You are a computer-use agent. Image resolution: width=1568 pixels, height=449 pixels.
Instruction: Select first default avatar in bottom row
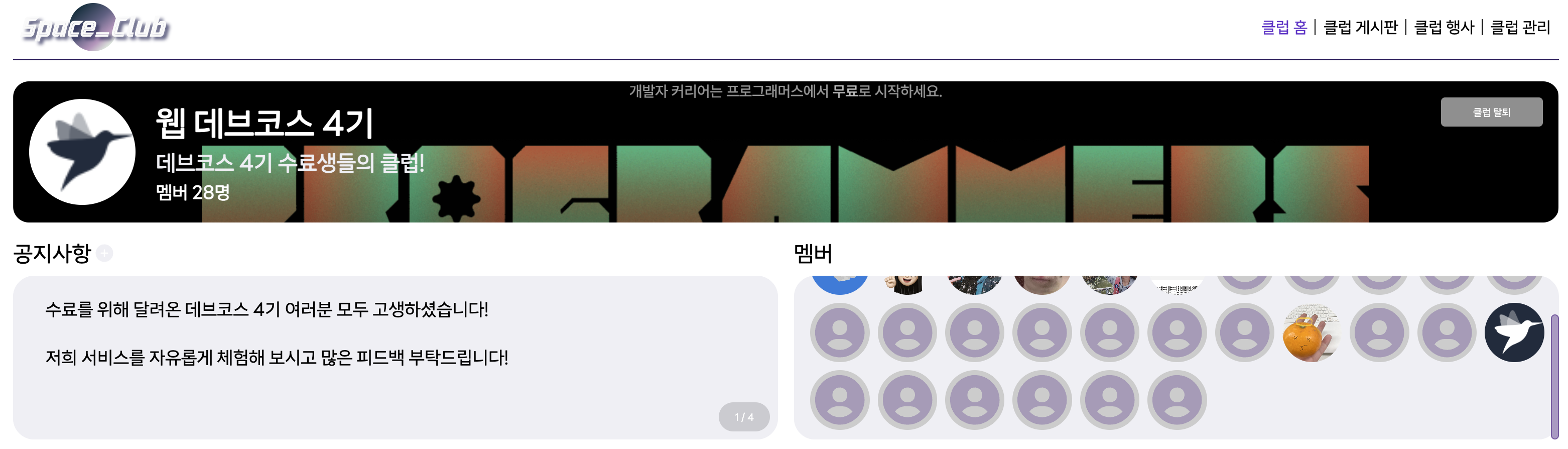coord(840,400)
